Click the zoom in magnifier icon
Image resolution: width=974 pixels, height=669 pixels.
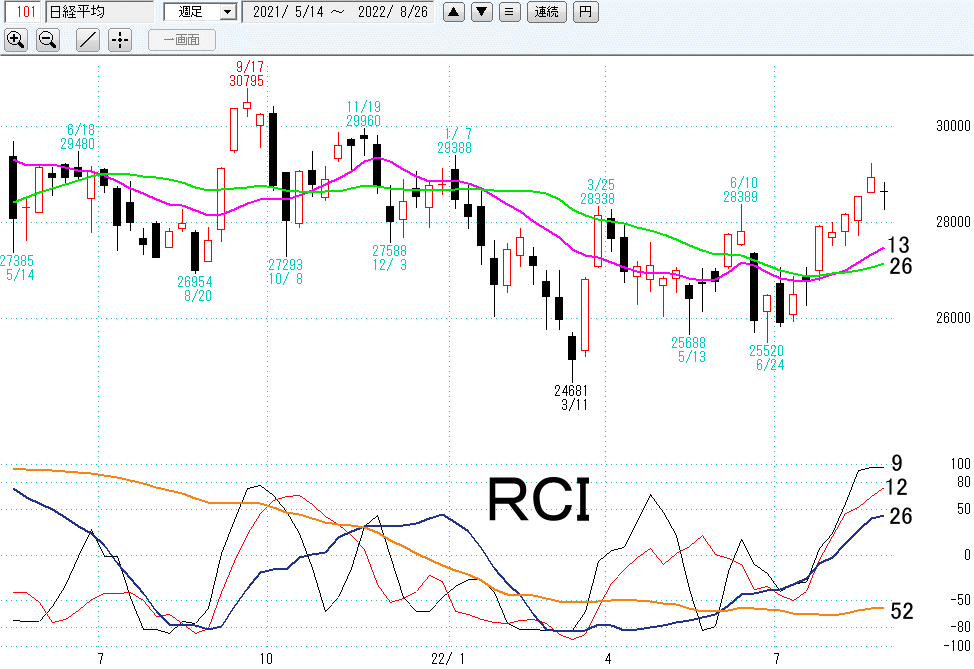pyautogui.click(x=16, y=40)
